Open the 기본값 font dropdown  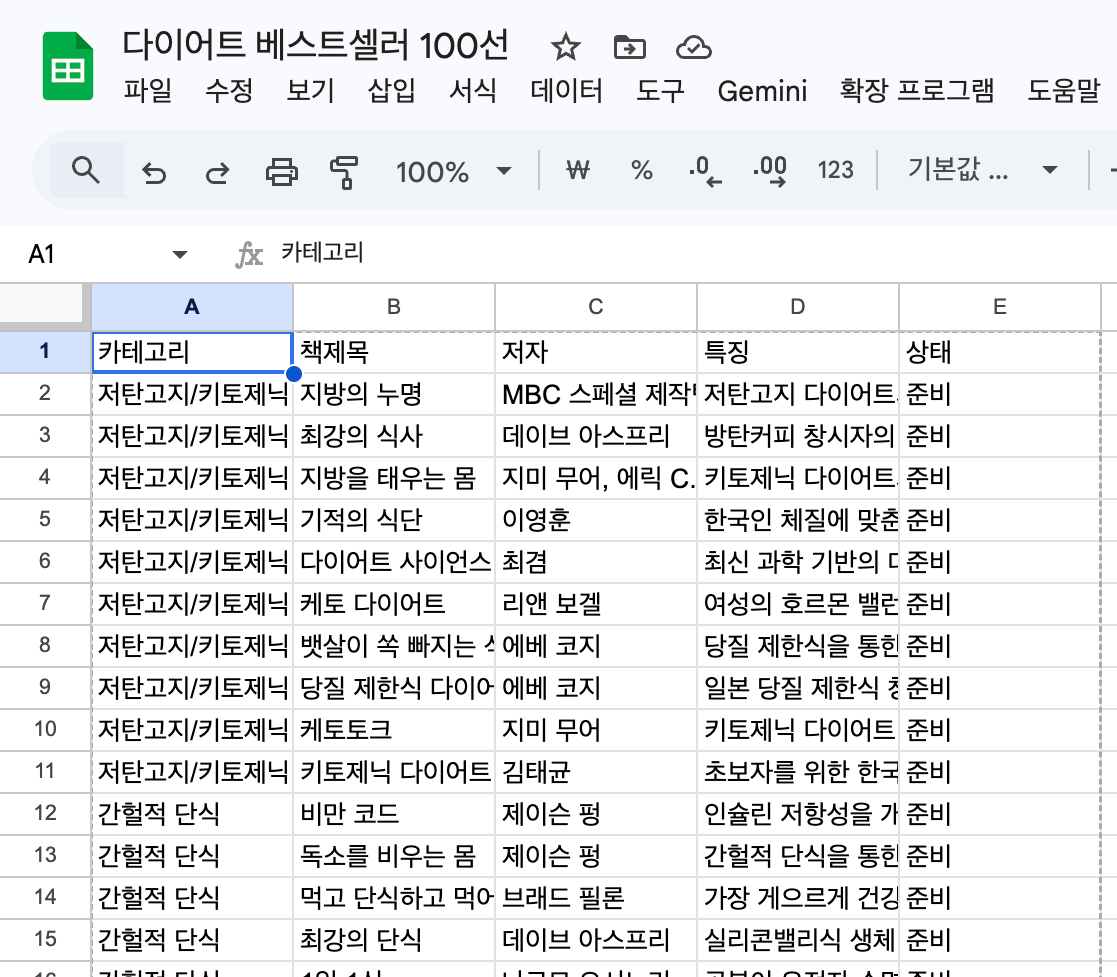click(982, 171)
